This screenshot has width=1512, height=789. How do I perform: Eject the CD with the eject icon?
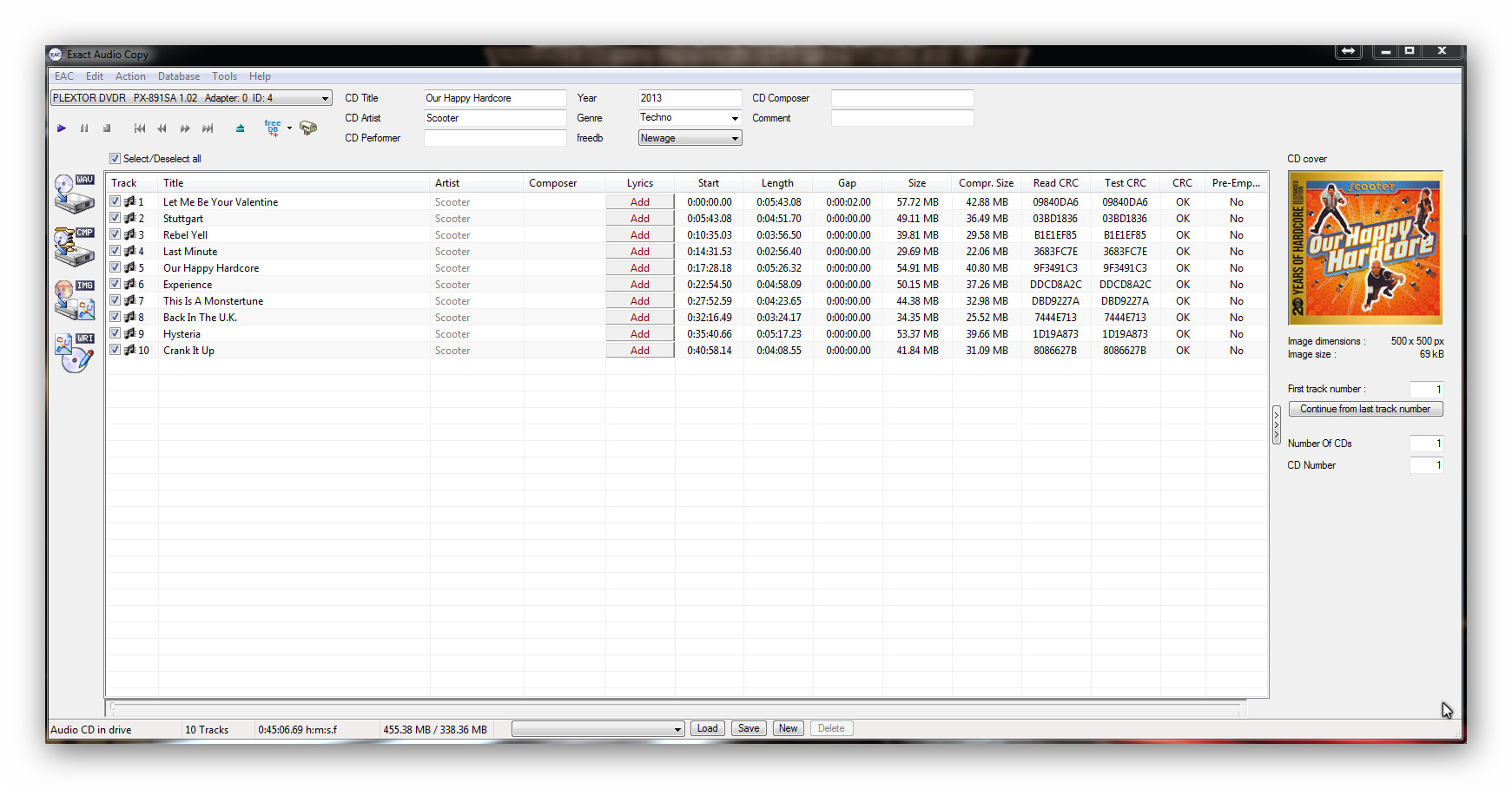pyautogui.click(x=240, y=128)
